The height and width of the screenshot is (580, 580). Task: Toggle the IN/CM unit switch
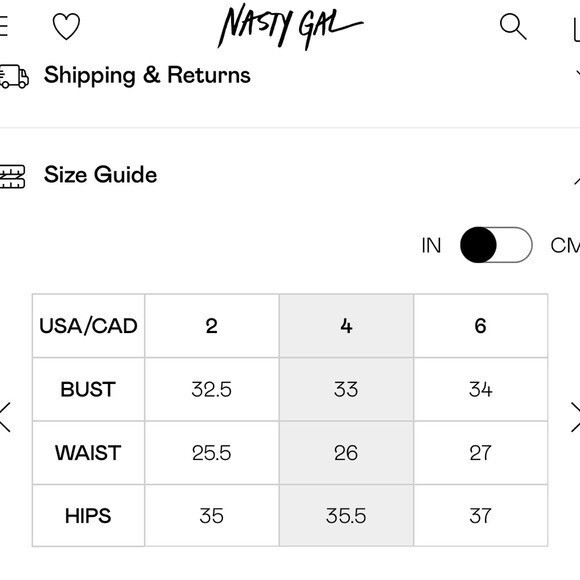coord(496,245)
